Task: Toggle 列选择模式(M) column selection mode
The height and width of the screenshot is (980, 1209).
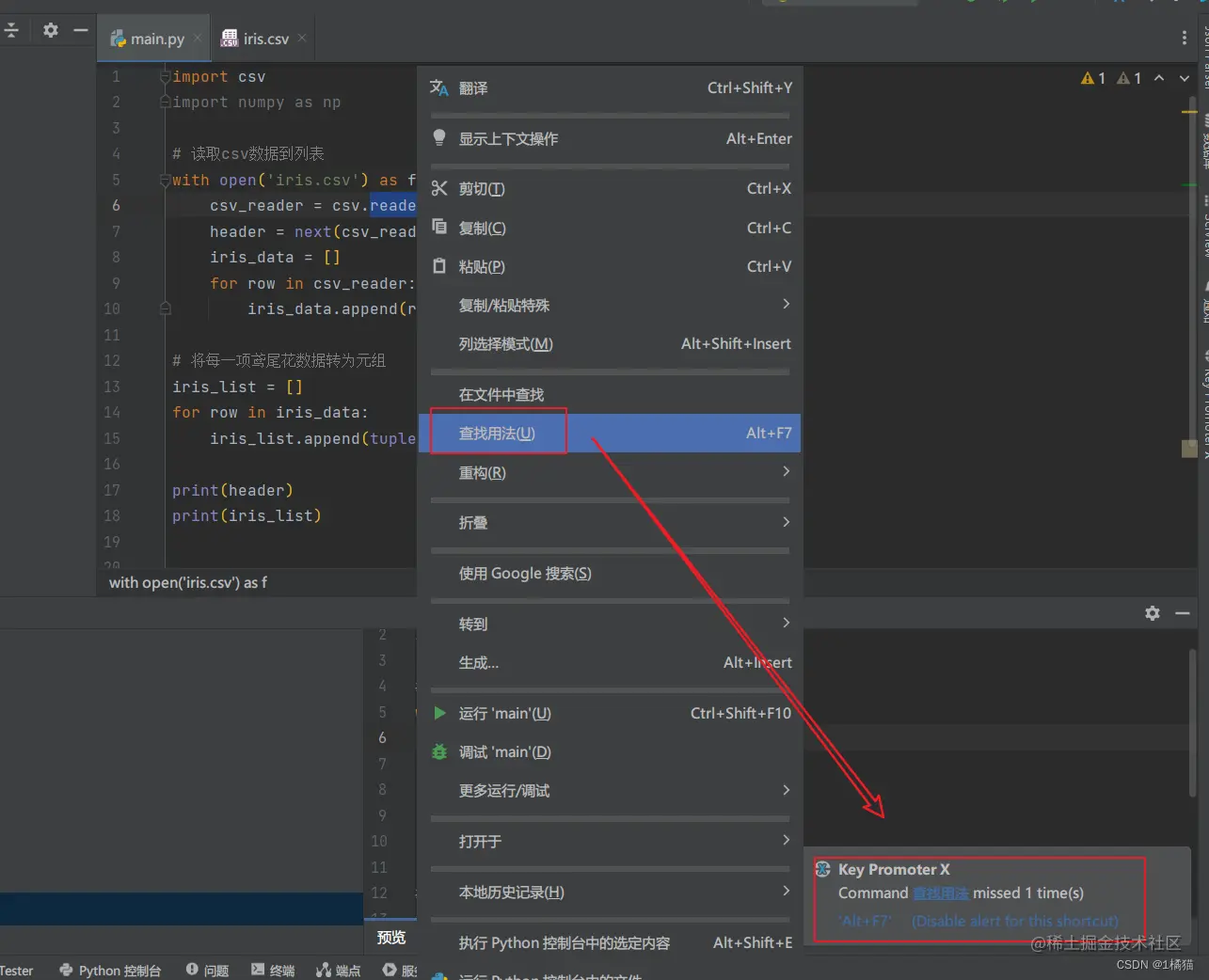Action: pyautogui.click(x=610, y=343)
